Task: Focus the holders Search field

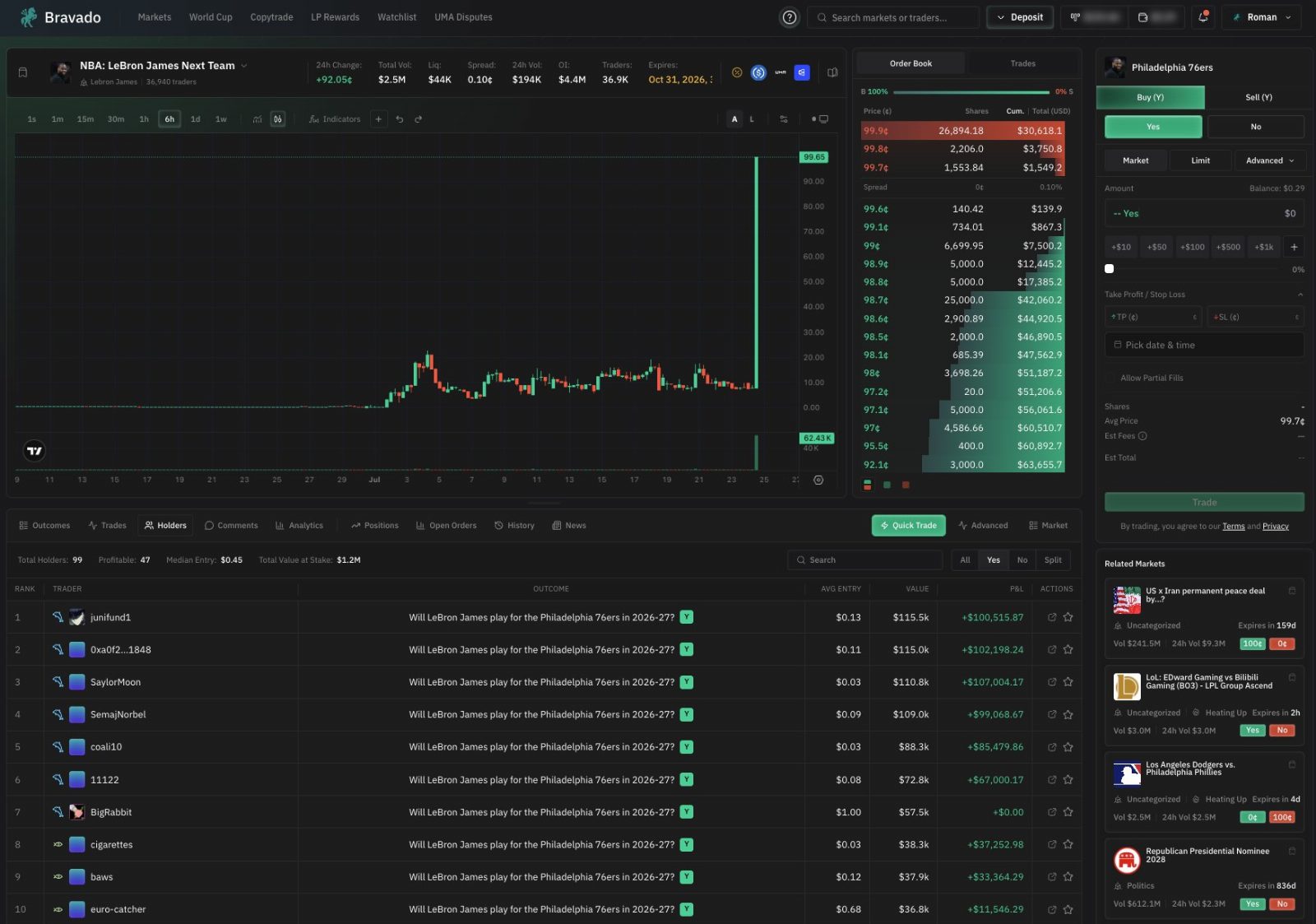Action: (864, 560)
